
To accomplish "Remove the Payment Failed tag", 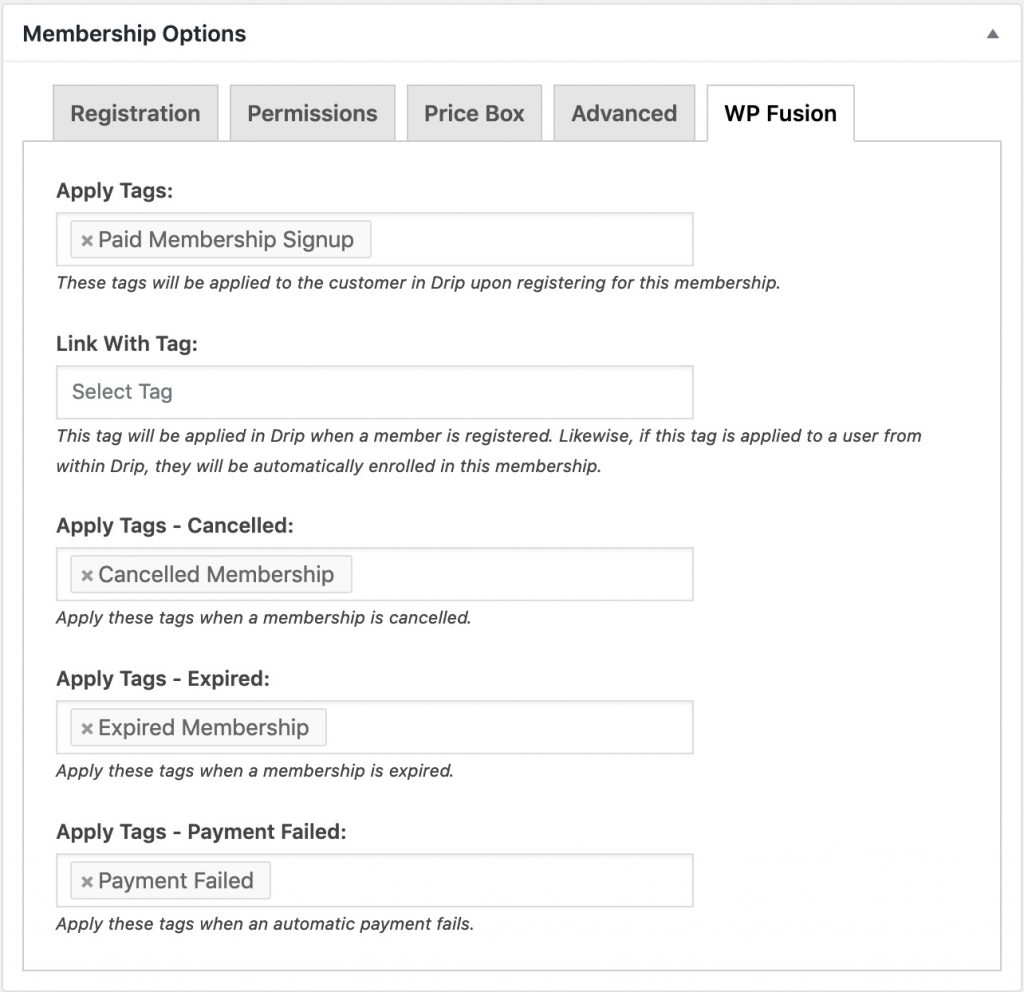I will pyautogui.click(x=86, y=882).
